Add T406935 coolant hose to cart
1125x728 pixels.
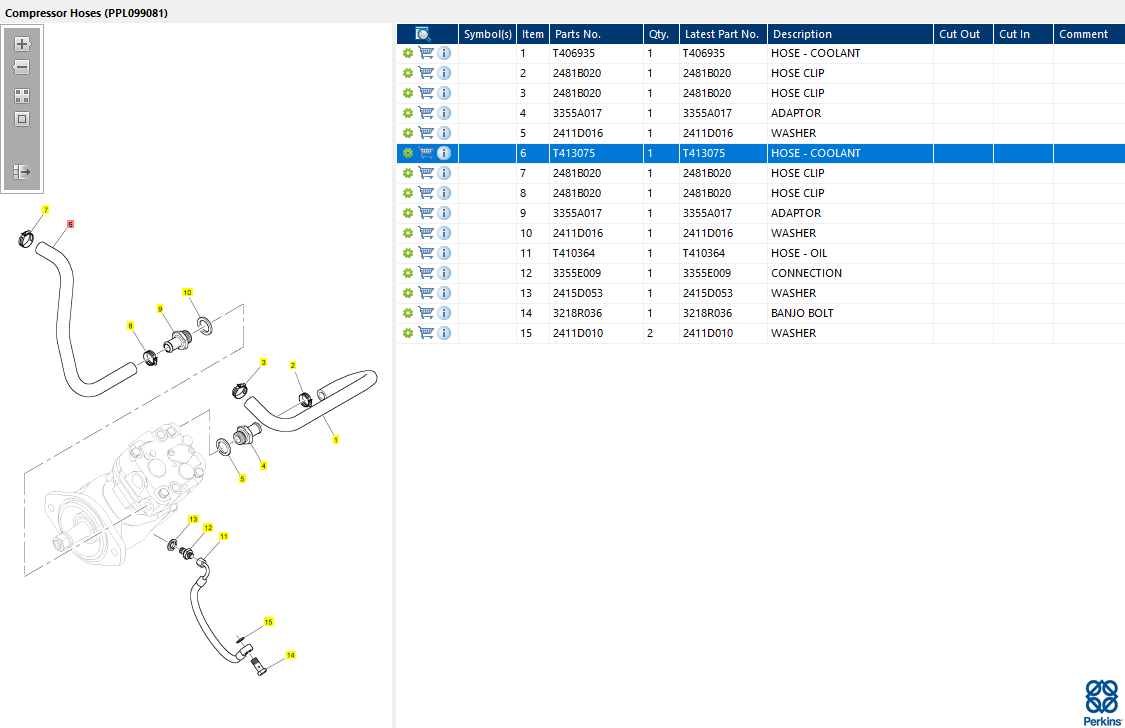click(x=426, y=53)
